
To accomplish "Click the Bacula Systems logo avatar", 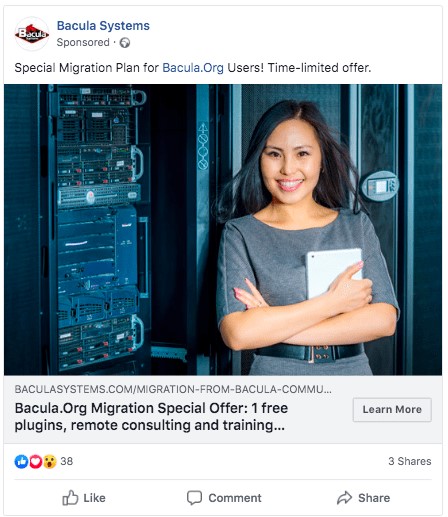I will [32, 34].
